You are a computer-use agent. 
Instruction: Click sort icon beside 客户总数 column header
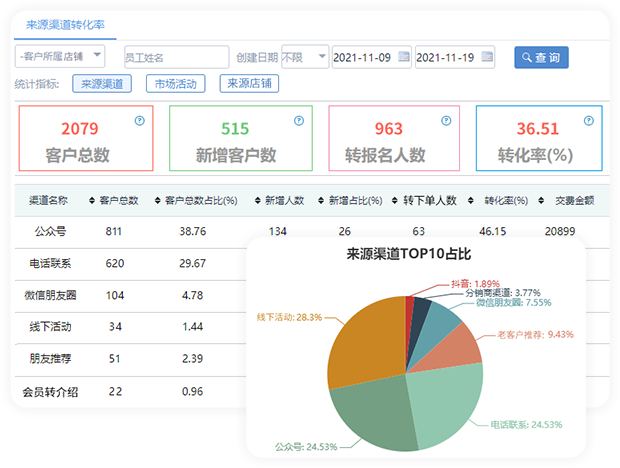[x=92, y=201]
